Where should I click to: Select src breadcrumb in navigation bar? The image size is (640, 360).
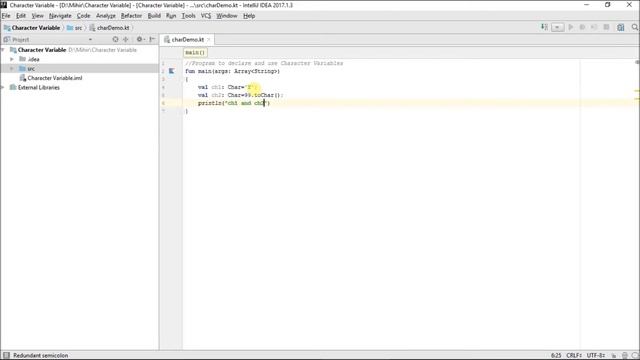click(x=75, y=28)
